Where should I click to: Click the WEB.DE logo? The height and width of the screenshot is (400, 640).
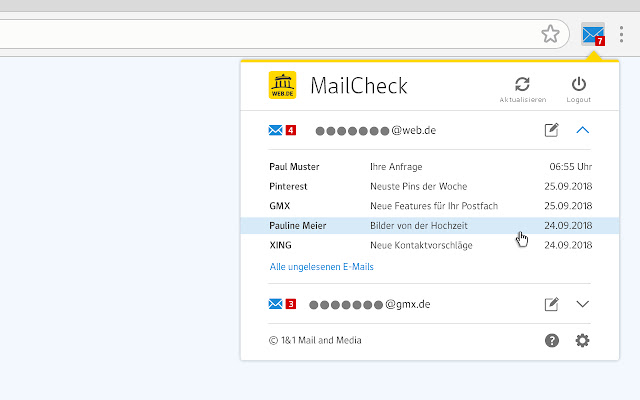click(x=282, y=85)
